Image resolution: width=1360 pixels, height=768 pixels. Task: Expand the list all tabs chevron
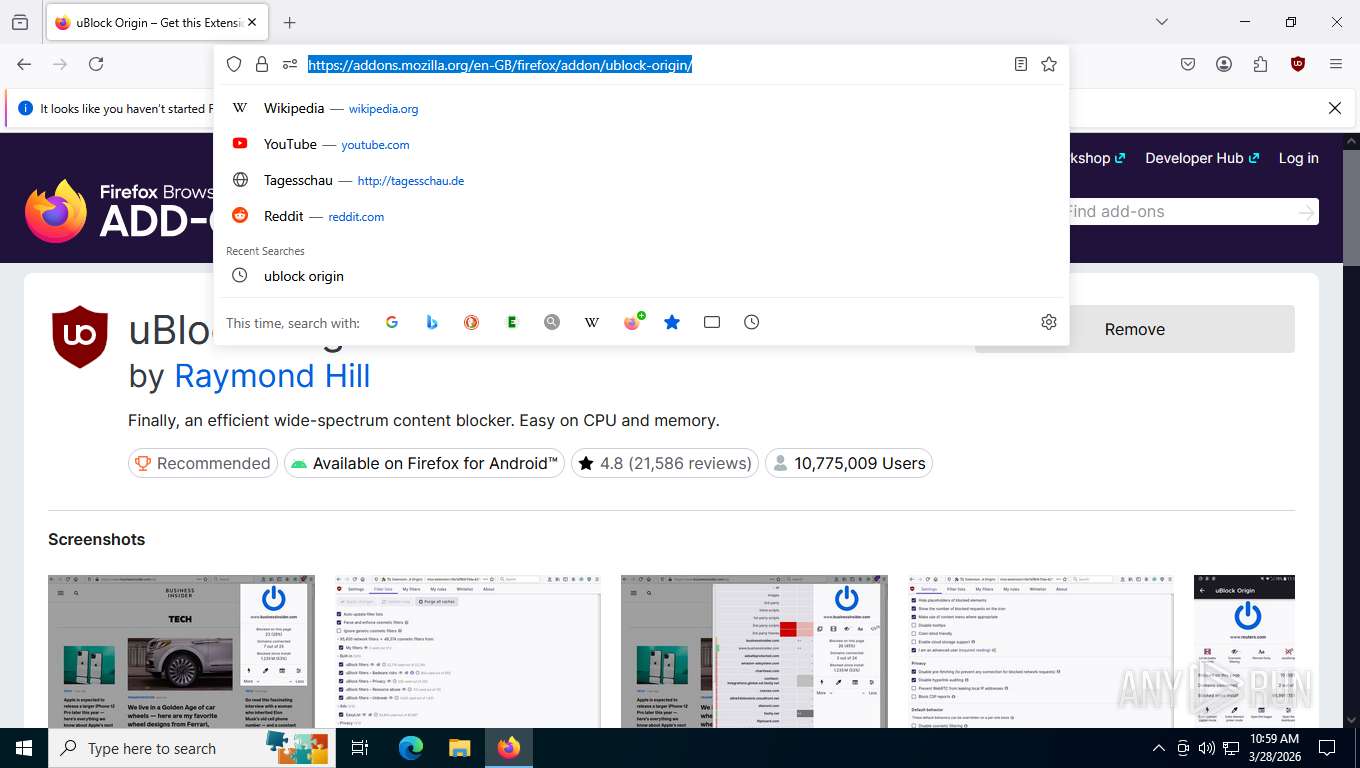(1161, 22)
